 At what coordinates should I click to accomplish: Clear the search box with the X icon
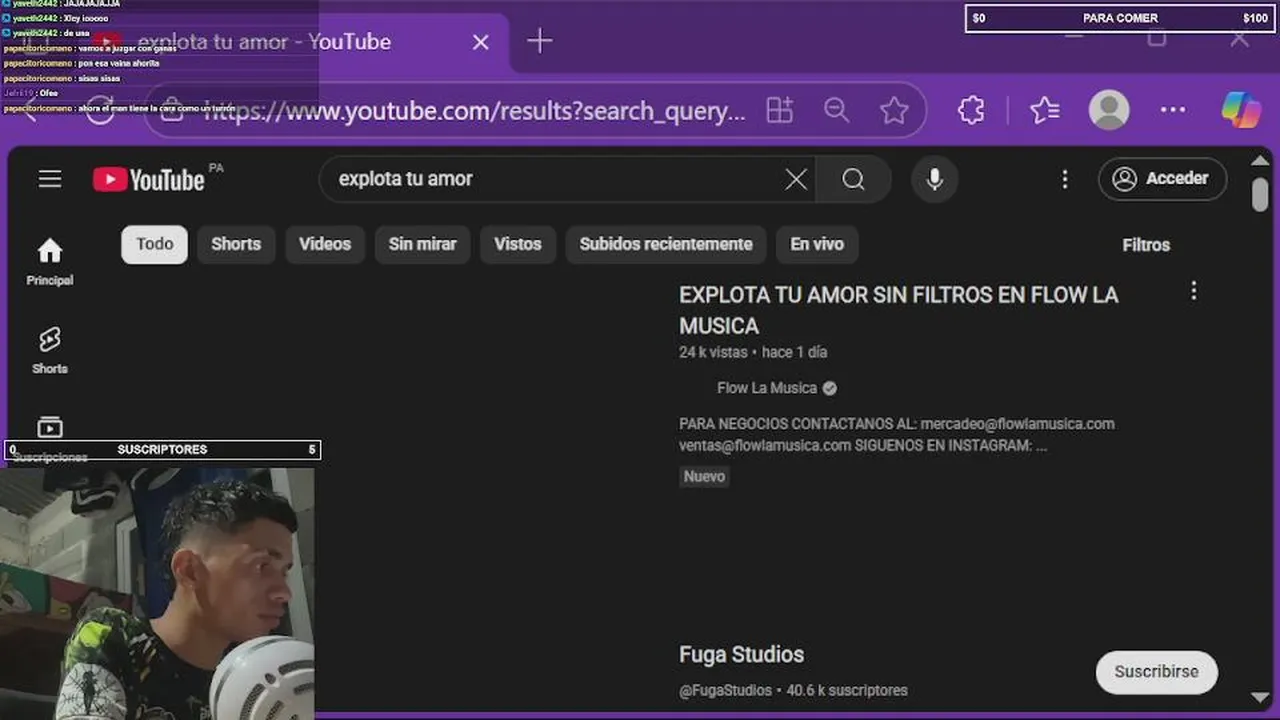click(796, 179)
